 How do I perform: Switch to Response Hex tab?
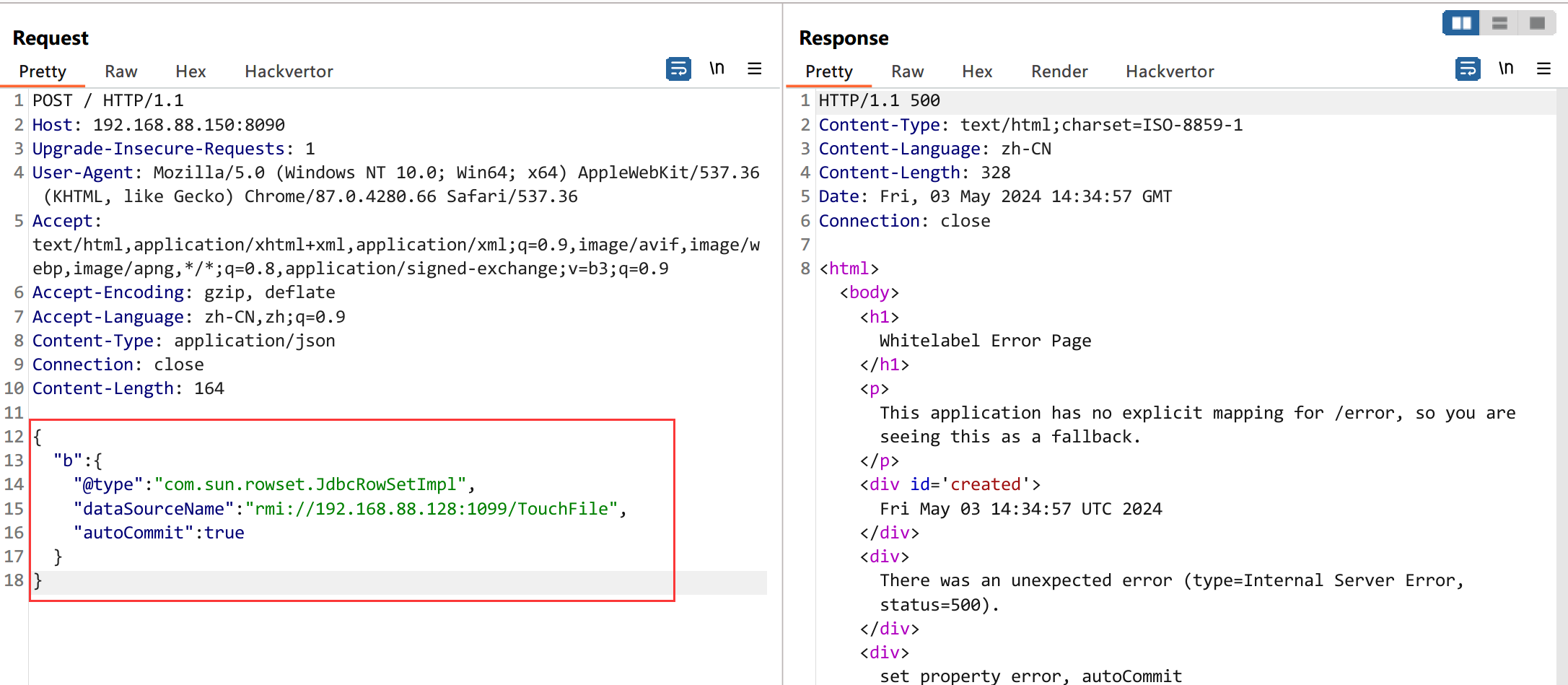coord(977,71)
